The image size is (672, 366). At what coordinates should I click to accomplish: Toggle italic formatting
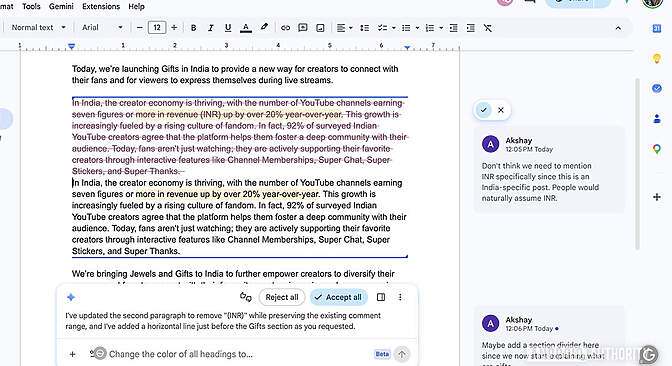click(x=210, y=28)
